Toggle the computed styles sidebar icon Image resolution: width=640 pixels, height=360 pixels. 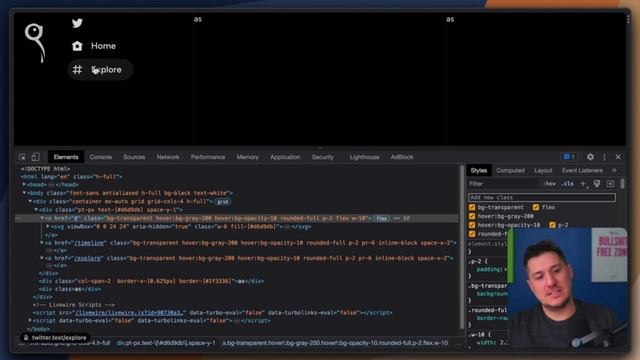point(611,184)
